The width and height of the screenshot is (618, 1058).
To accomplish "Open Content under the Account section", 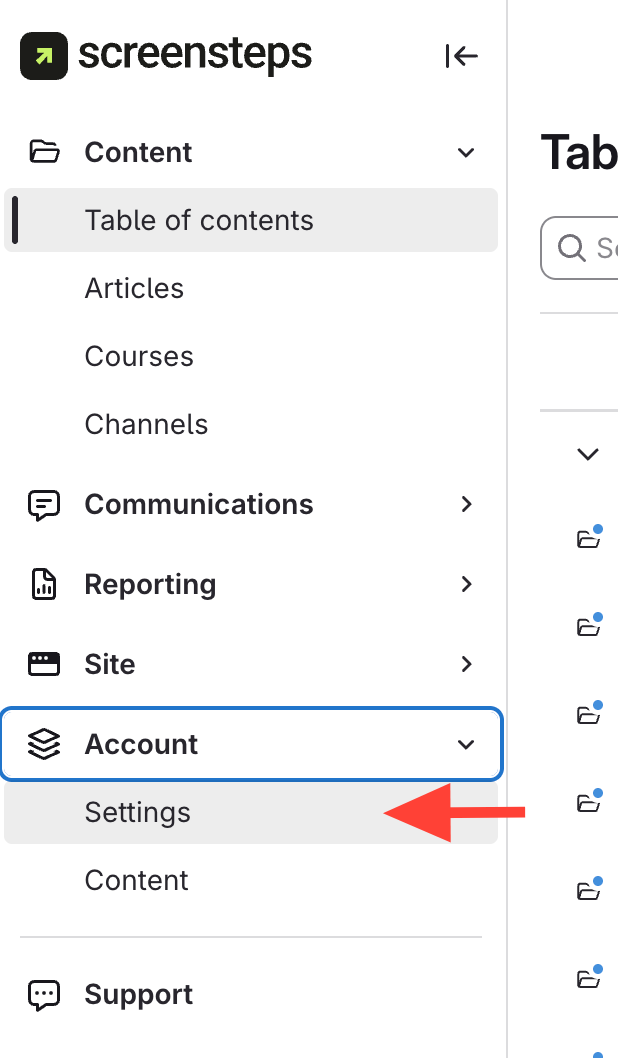I will click(137, 881).
